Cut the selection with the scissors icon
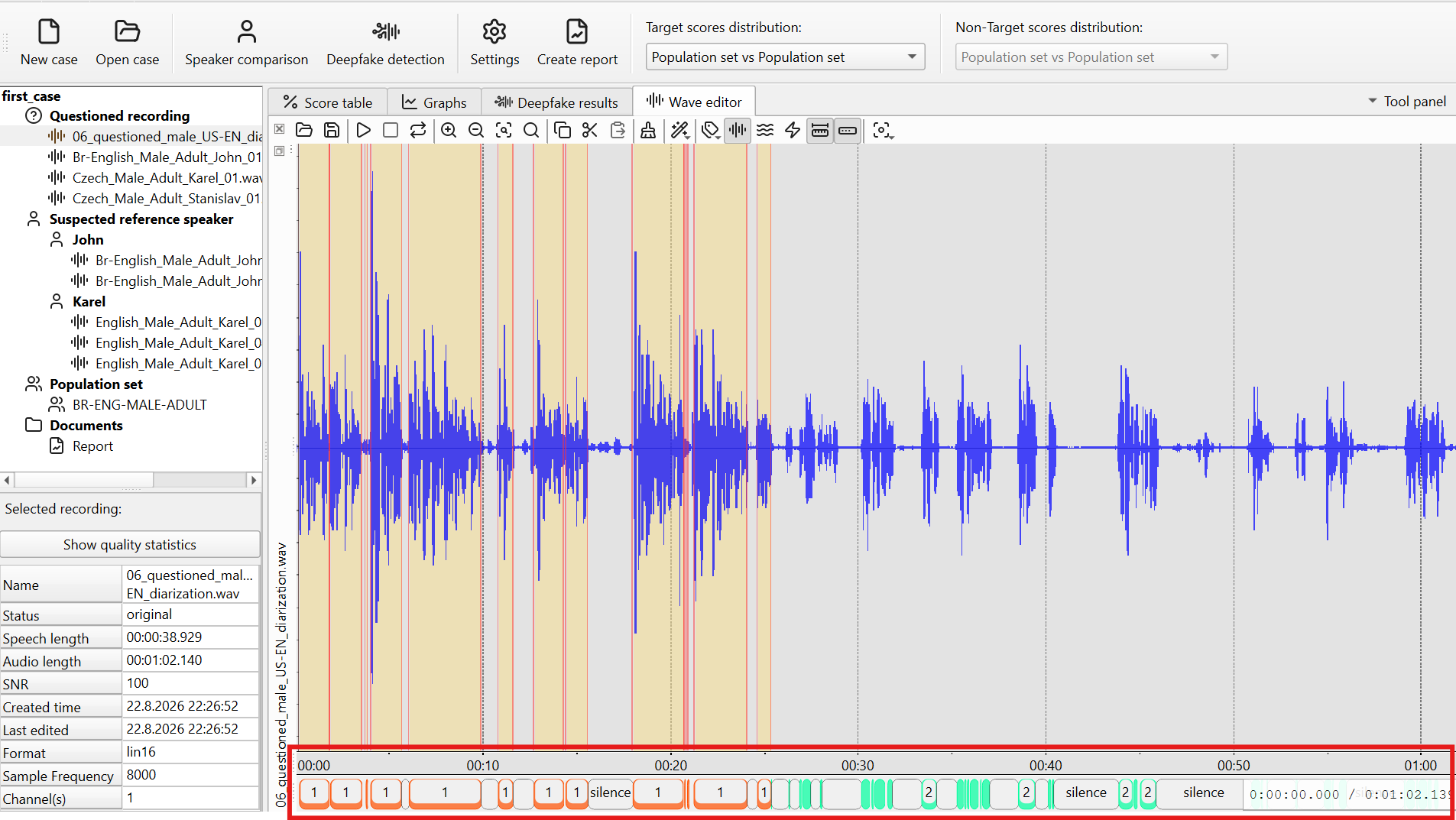This screenshot has height=820, width=1456. (590, 130)
